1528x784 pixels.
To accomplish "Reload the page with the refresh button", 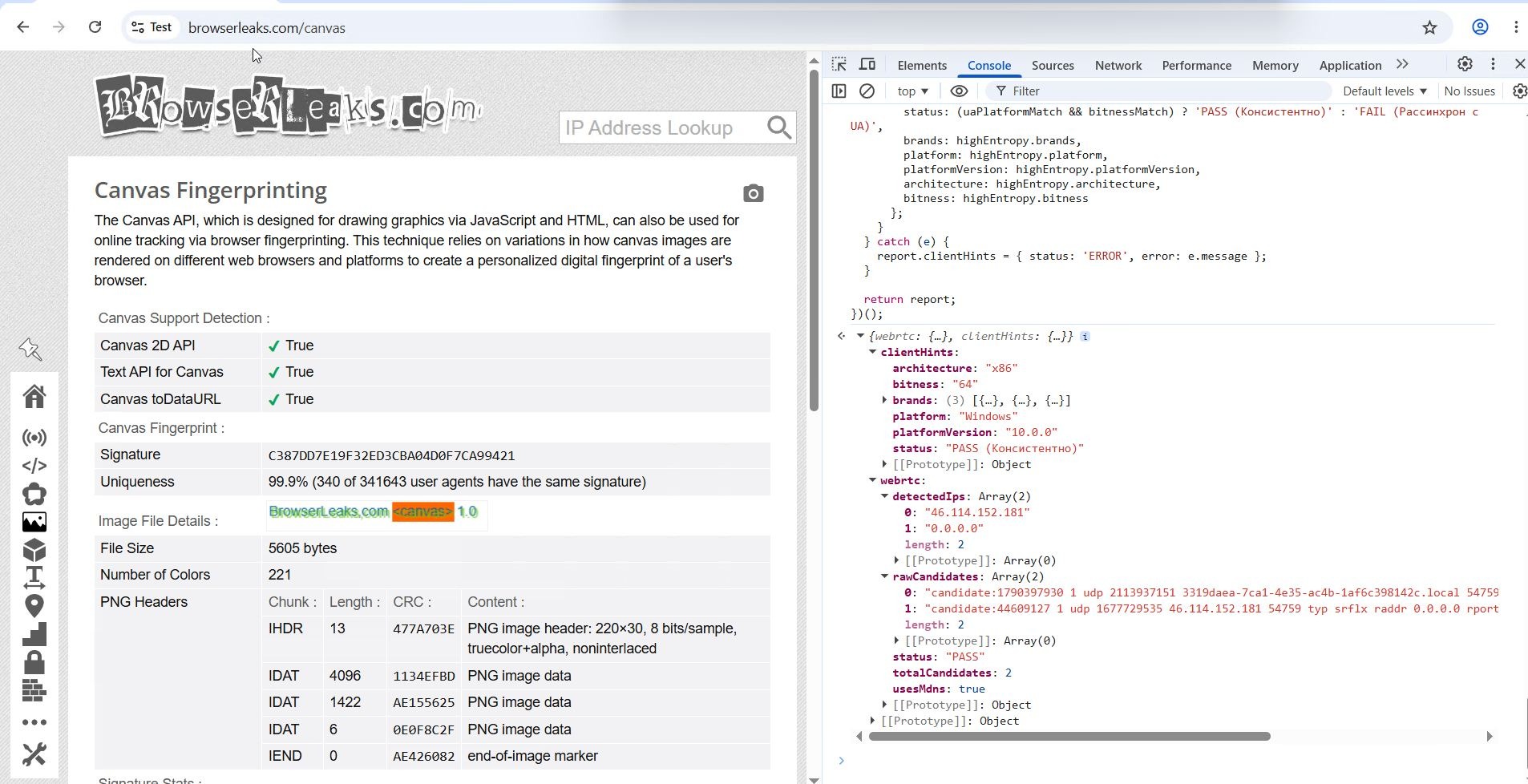I will [95, 27].
